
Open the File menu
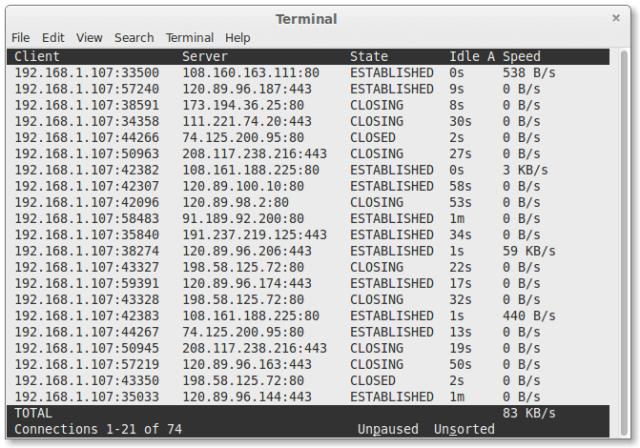coord(20,37)
